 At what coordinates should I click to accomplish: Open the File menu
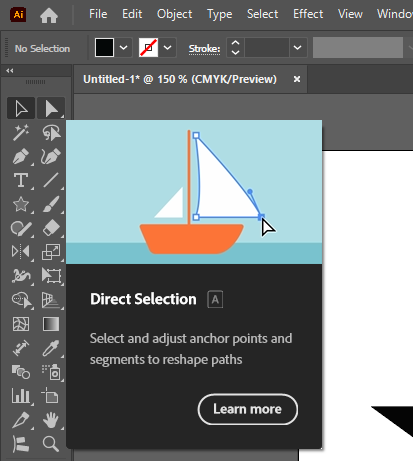pos(98,14)
